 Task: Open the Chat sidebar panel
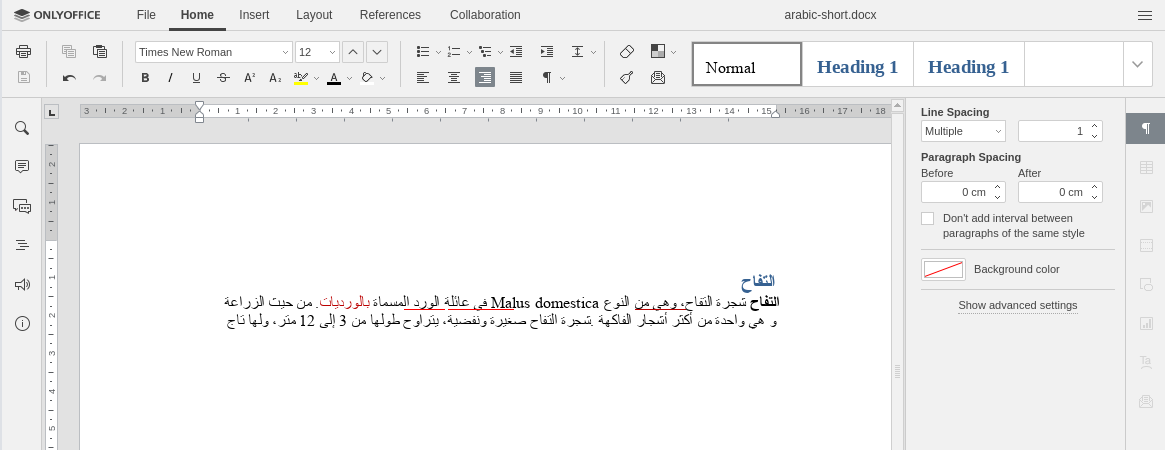pos(22,206)
